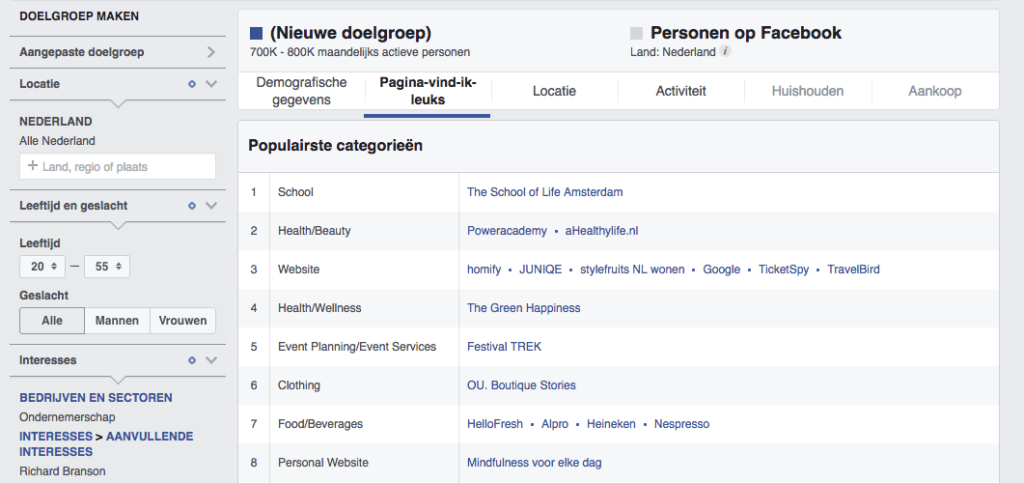The width and height of the screenshot is (1024, 483).
Task: Select Alle gender option
Action: pyautogui.click(x=52, y=321)
